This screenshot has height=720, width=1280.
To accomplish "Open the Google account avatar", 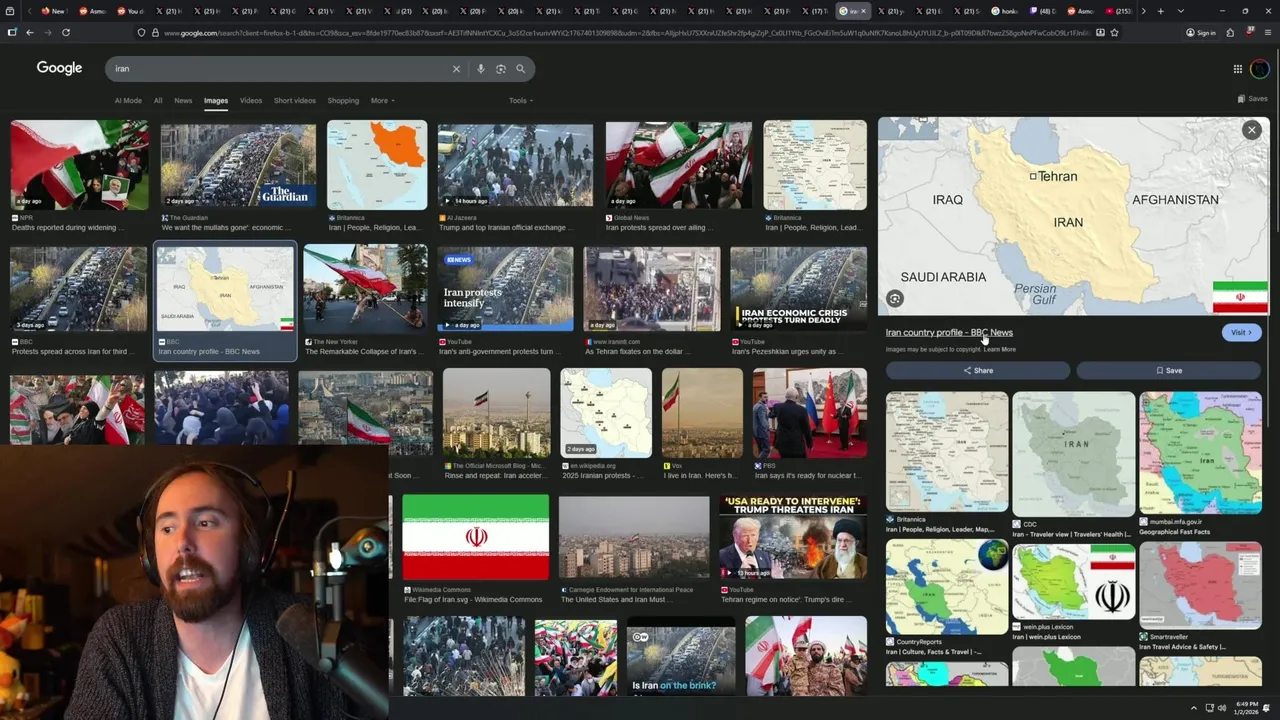I will (1260, 69).
